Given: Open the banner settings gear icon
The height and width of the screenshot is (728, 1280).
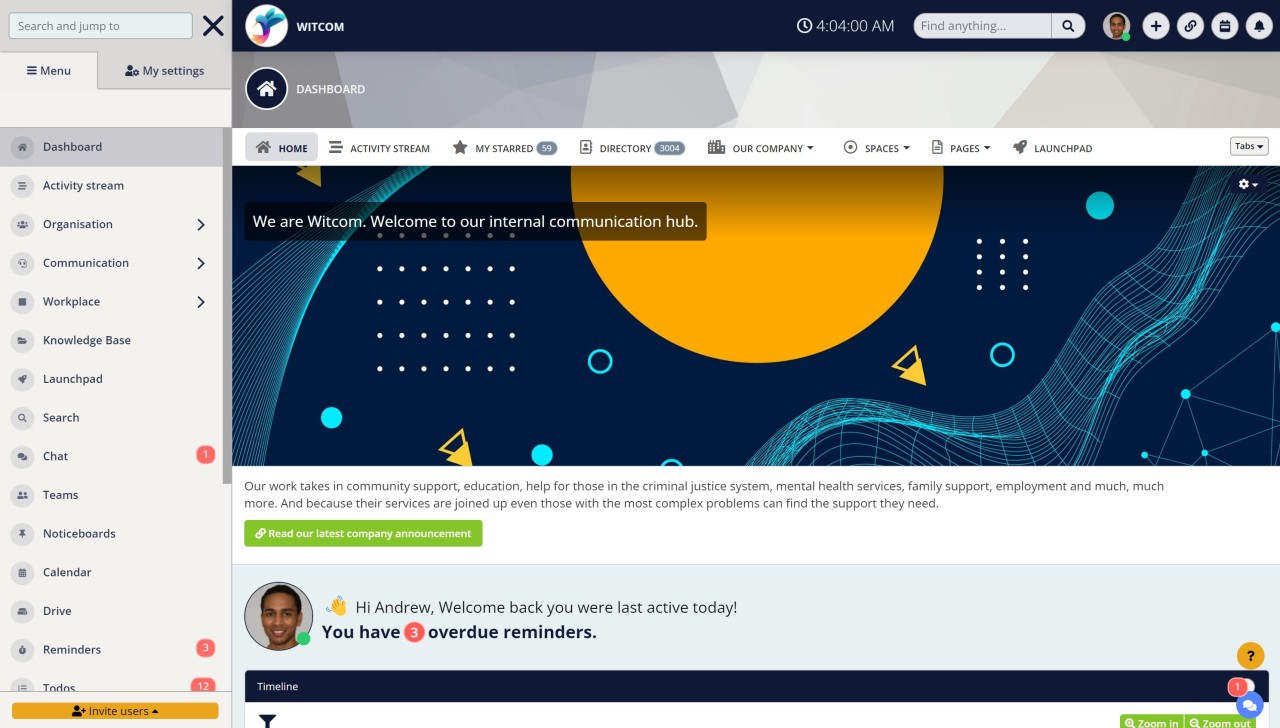Looking at the screenshot, I should pyautogui.click(x=1243, y=184).
